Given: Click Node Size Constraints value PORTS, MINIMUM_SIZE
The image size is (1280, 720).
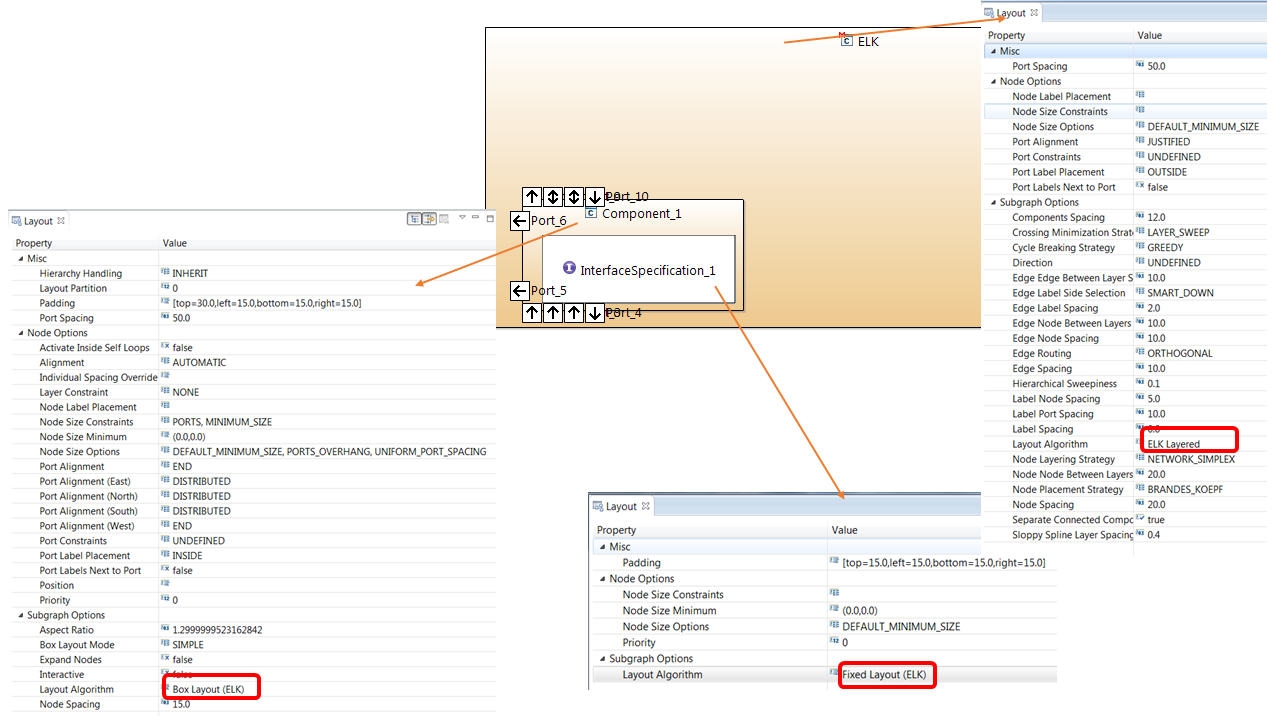Looking at the screenshot, I should click(222, 422).
